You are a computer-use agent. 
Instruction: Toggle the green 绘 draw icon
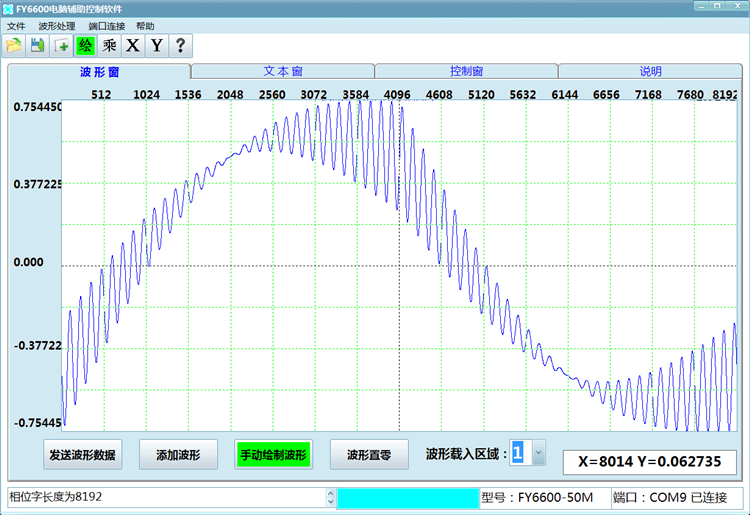pos(85,45)
